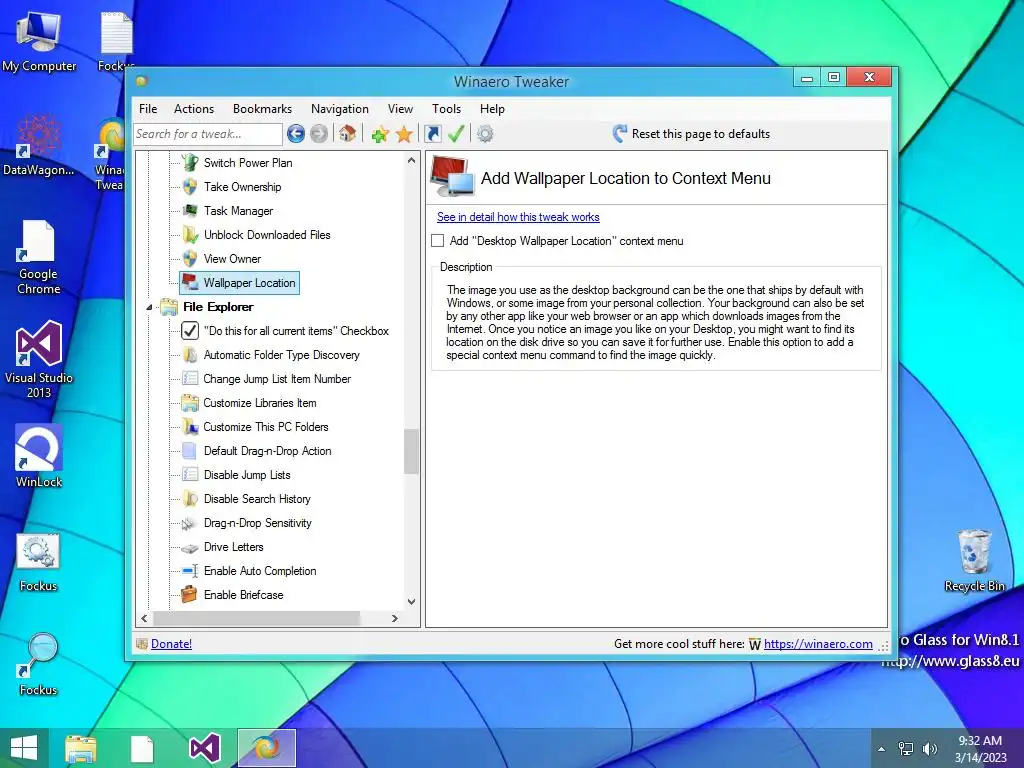Click the volume speaker tray icon

[x=930, y=749]
